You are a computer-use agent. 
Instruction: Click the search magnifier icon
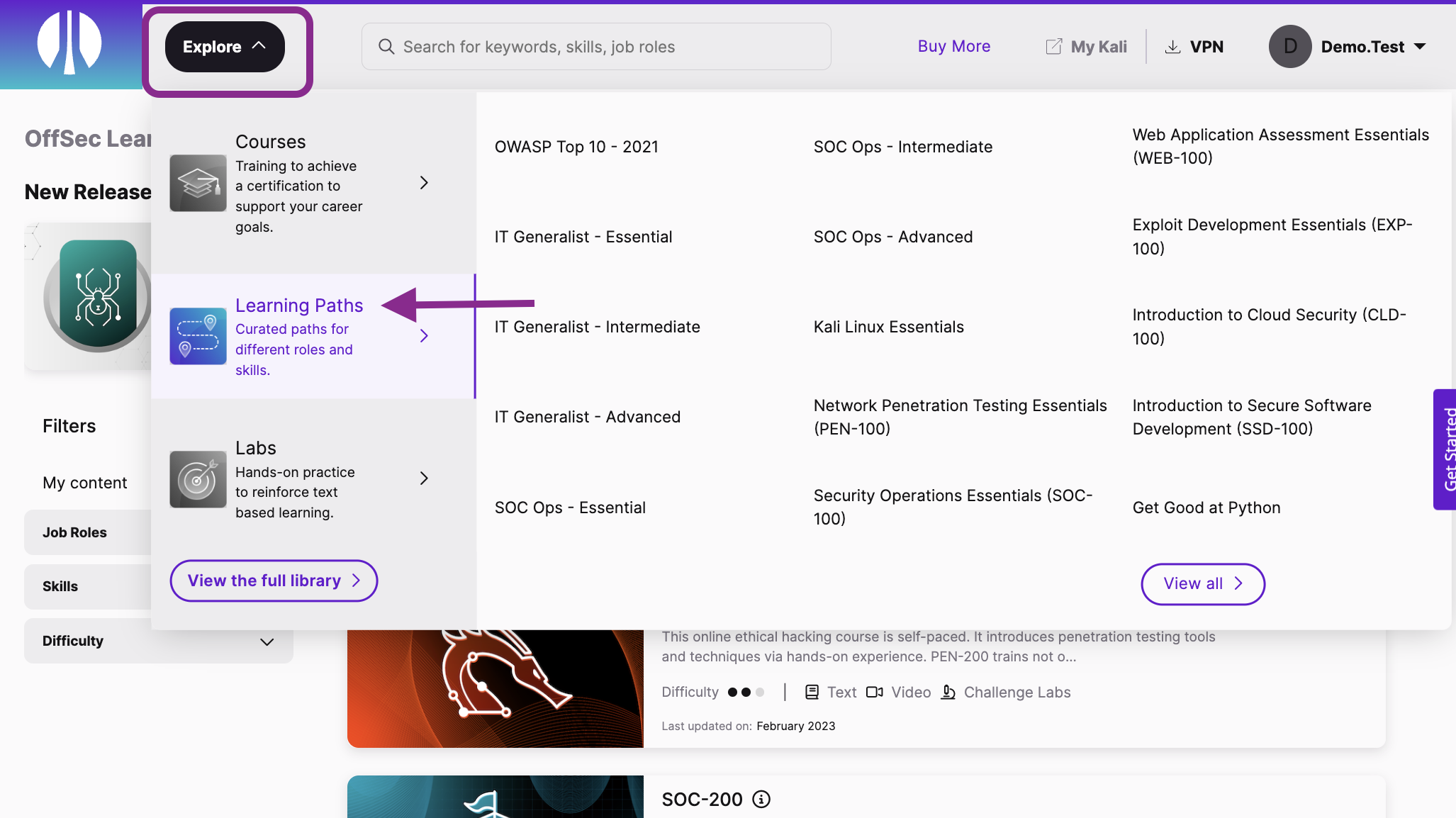tap(386, 46)
